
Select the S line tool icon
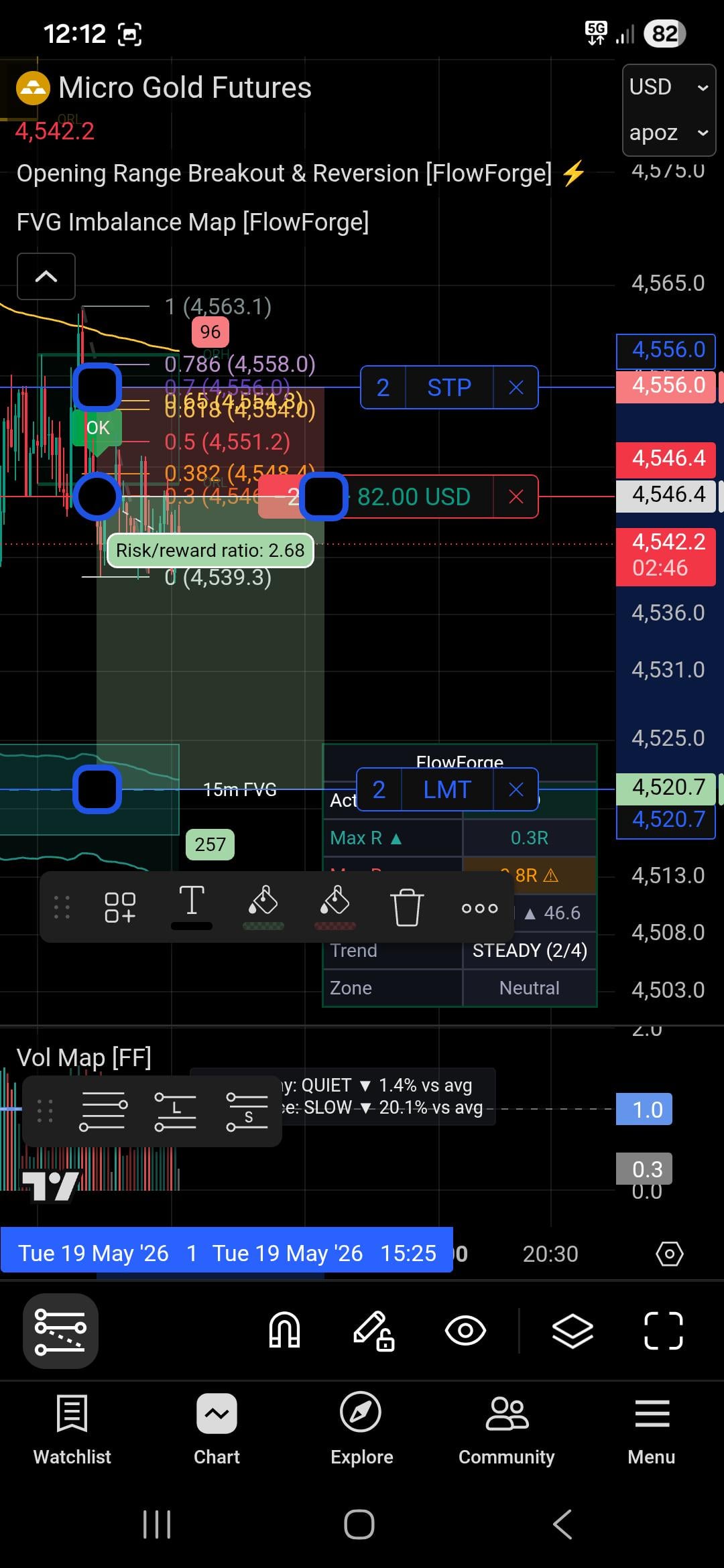pos(247,1112)
